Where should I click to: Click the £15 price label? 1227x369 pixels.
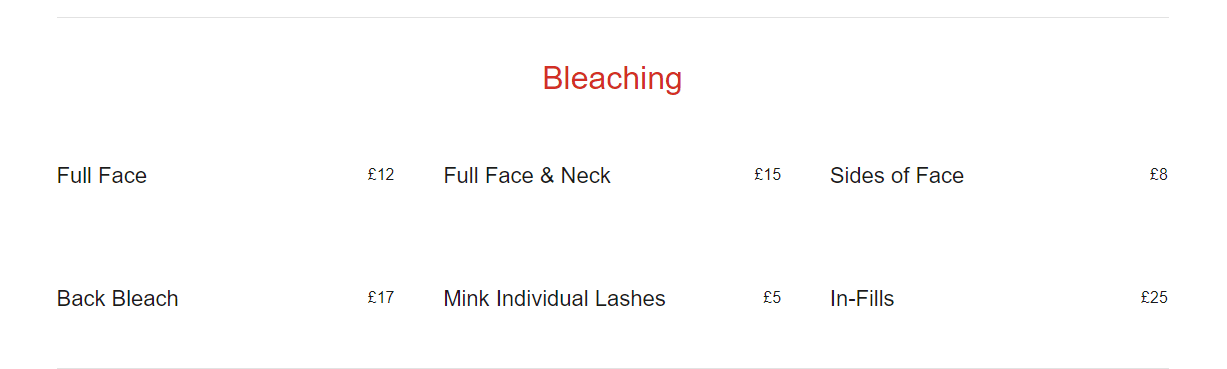(768, 175)
